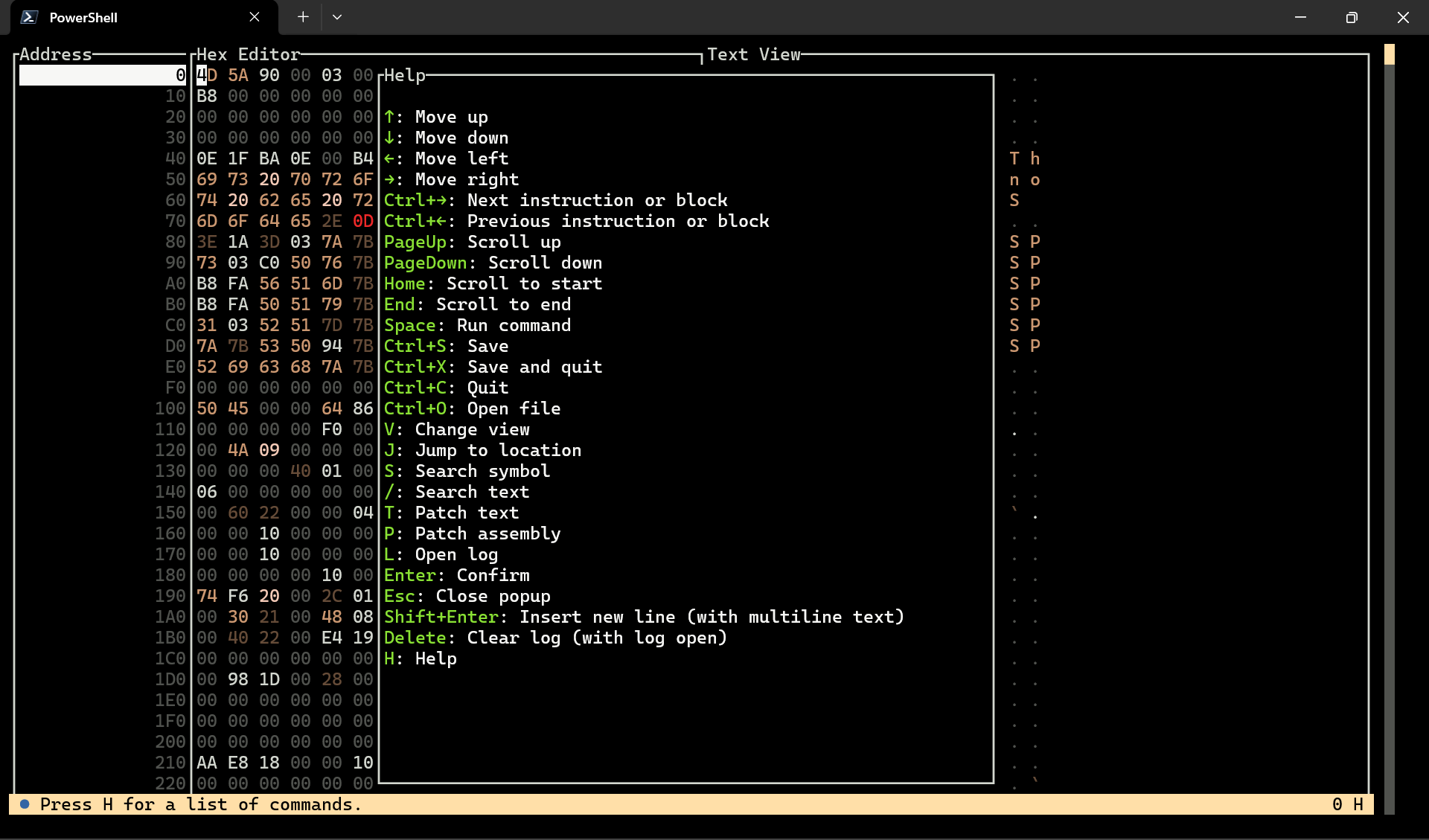This screenshot has height=840, width=1429.
Task: Click the '→: Move right' help entry
Action: coord(451,179)
